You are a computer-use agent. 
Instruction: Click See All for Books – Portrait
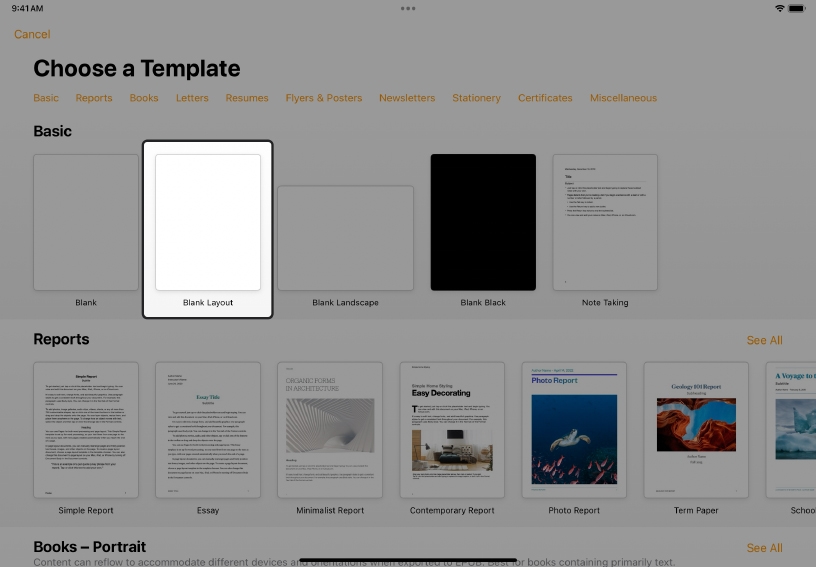(x=764, y=548)
